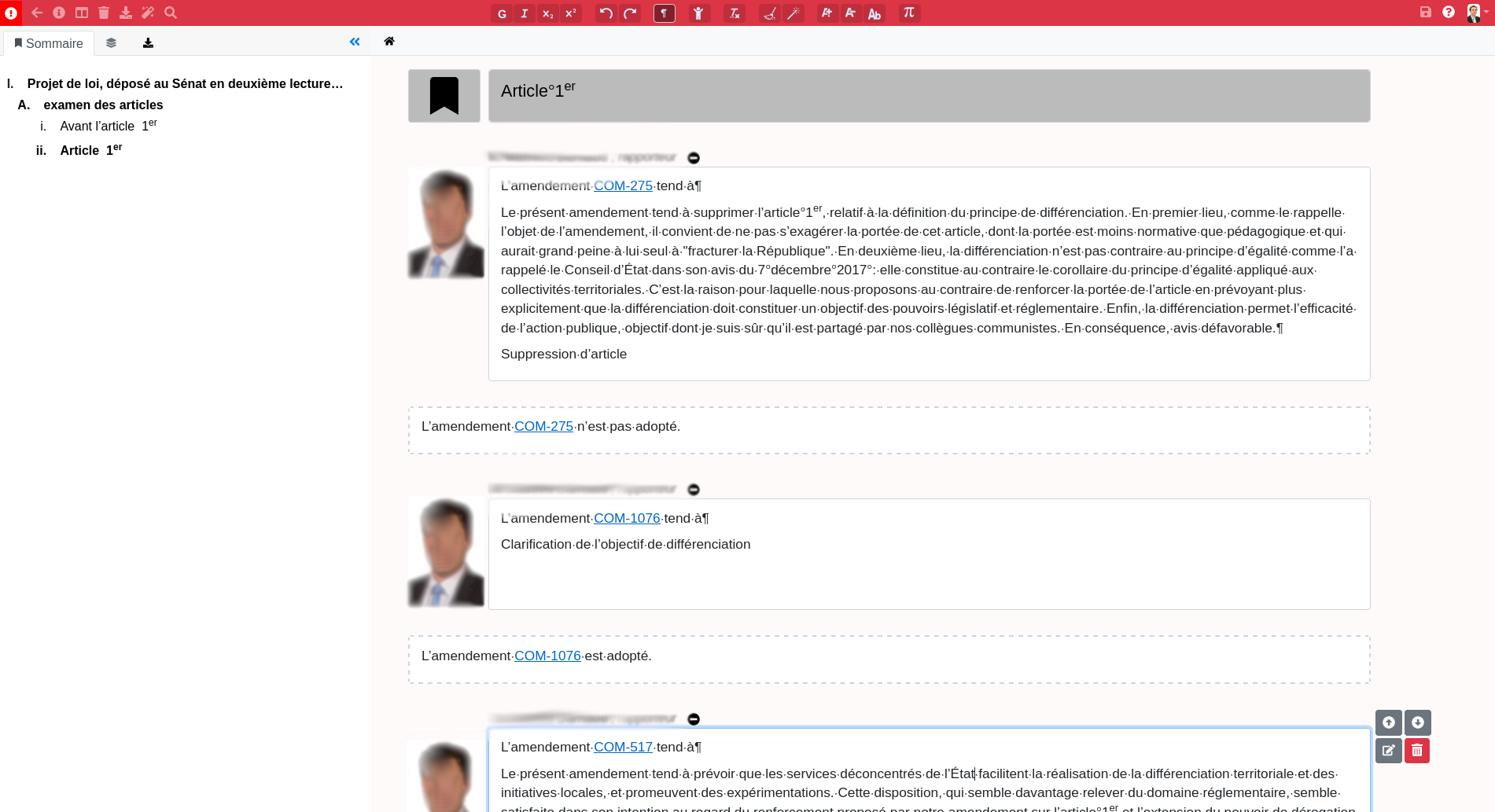Viewport: 1495px width, 812px height.
Task: Apply italic formatting with the I button
Action: point(525,13)
